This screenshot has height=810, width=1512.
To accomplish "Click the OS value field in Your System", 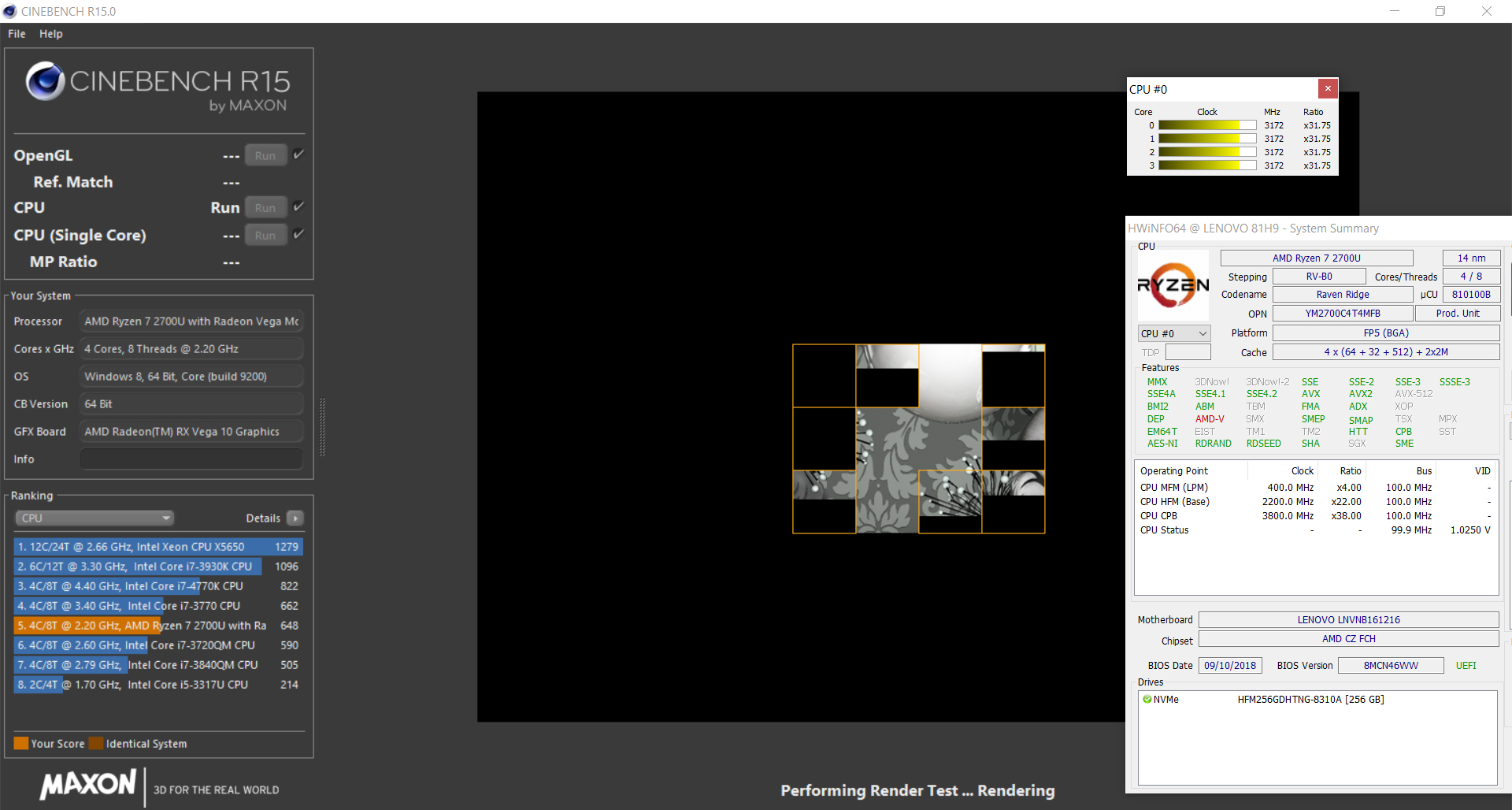I will tap(191, 376).
